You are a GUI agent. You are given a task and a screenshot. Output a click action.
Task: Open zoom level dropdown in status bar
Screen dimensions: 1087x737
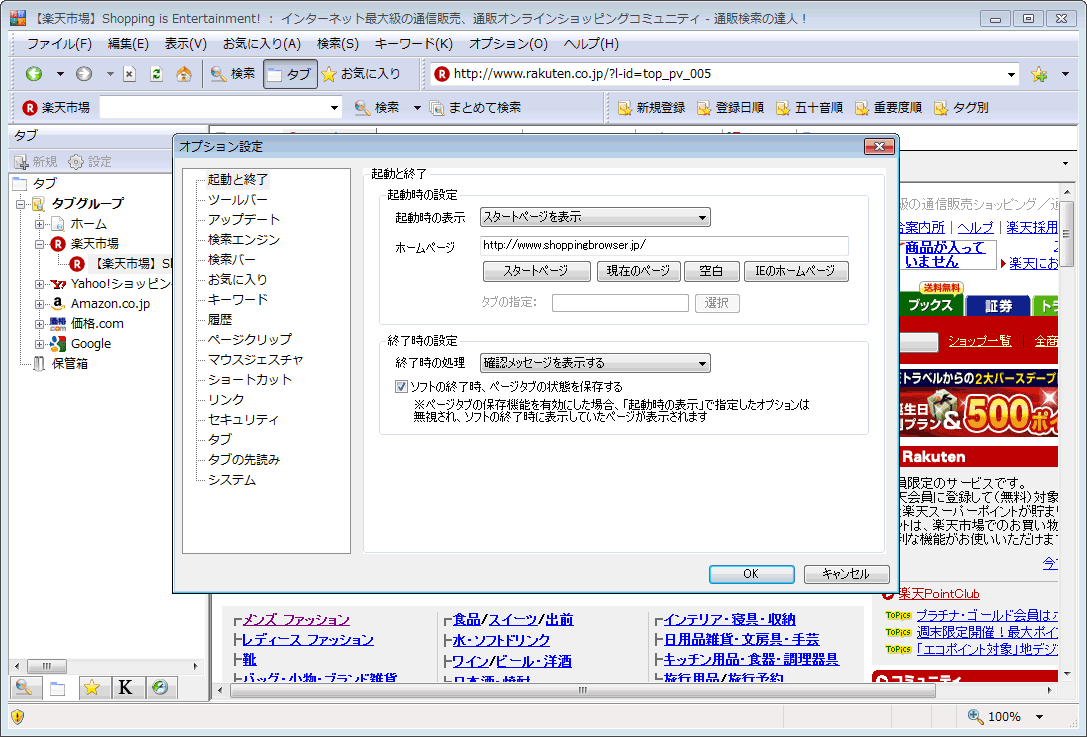click(x=1039, y=717)
